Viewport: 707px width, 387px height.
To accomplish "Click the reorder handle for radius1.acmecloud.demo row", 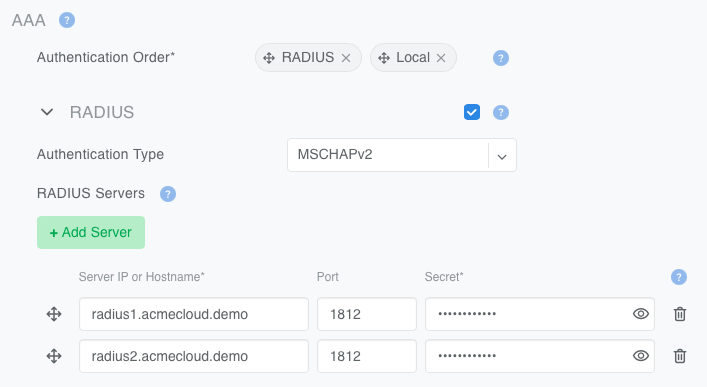I will pos(54,314).
